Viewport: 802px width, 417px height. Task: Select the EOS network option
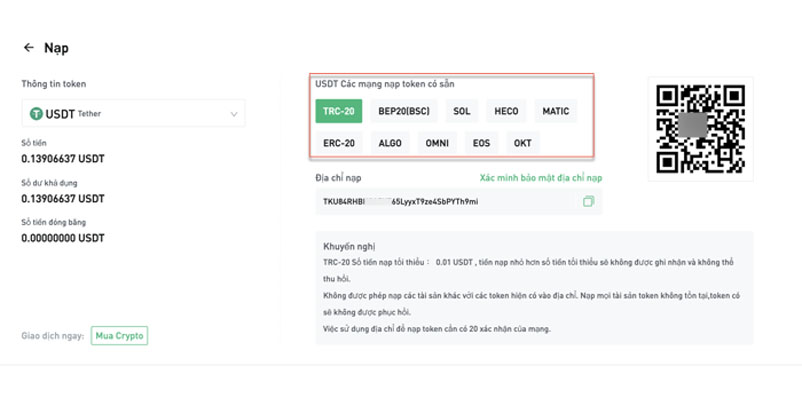click(481, 143)
